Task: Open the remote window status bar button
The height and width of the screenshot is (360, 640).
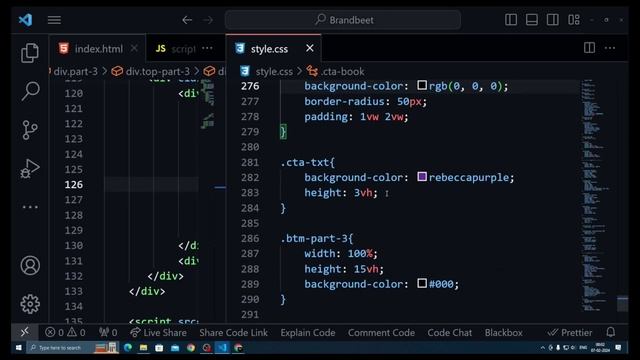Action: [x=25, y=332]
